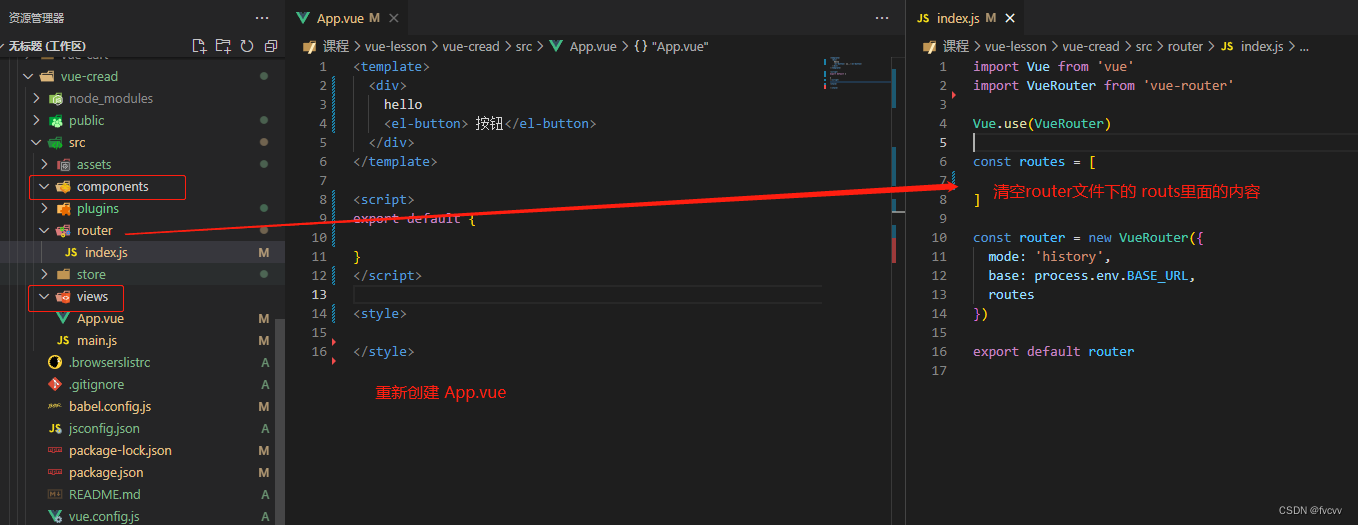Screen dimensions: 1358x525
Task: Click the <el-button> tag on line 4
Action: (x=427, y=123)
